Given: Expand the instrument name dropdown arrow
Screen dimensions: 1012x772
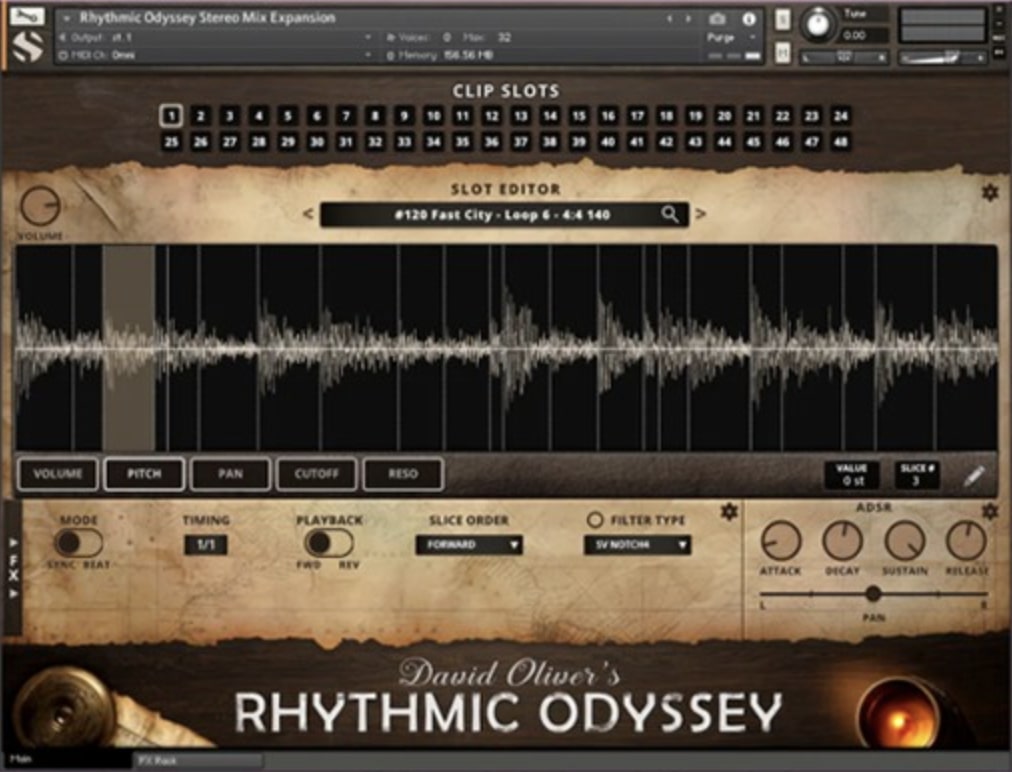Looking at the screenshot, I should pyautogui.click(x=66, y=19).
